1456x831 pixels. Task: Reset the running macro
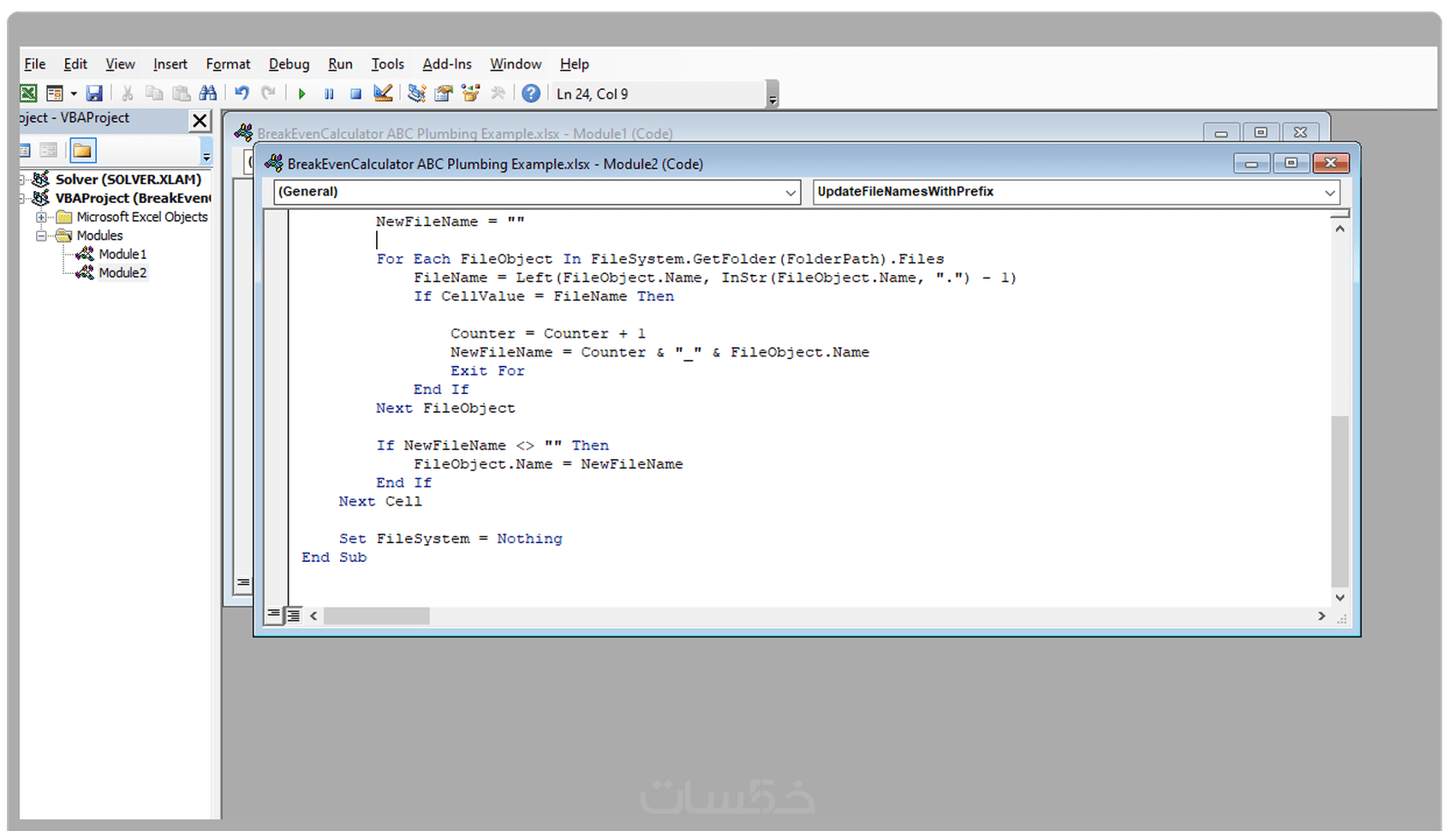355,93
